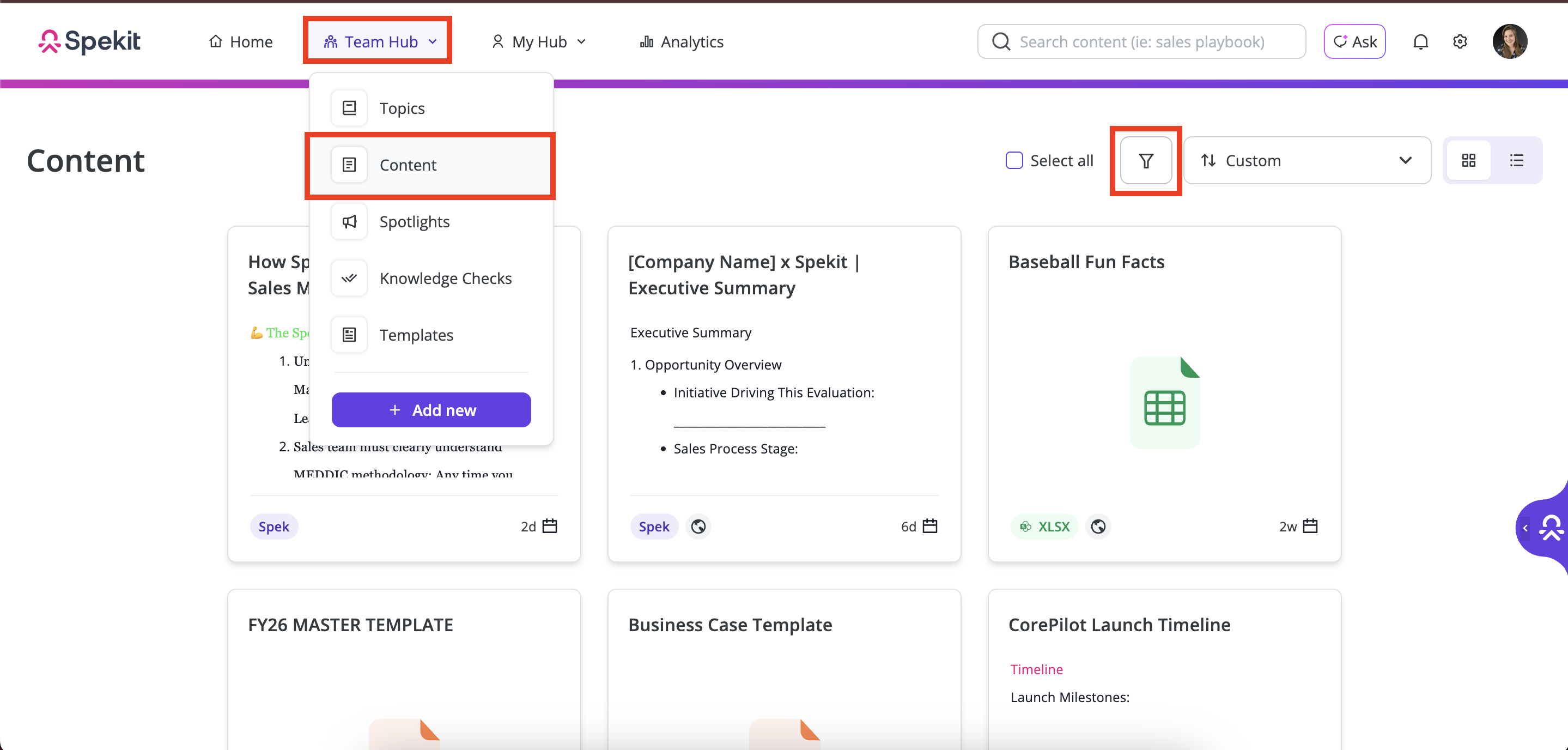
Task: Expand the Spekit sidebar widget arrow
Action: (x=1525, y=528)
